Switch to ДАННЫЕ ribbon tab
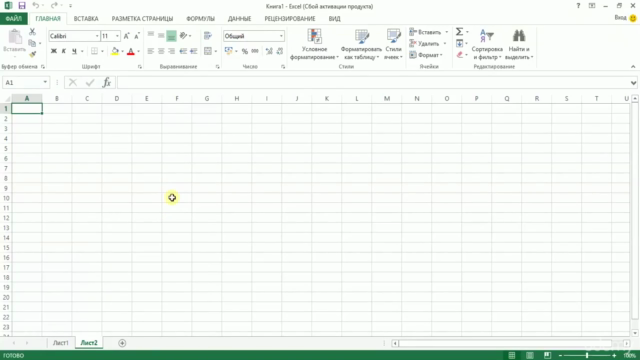 point(240,18)
